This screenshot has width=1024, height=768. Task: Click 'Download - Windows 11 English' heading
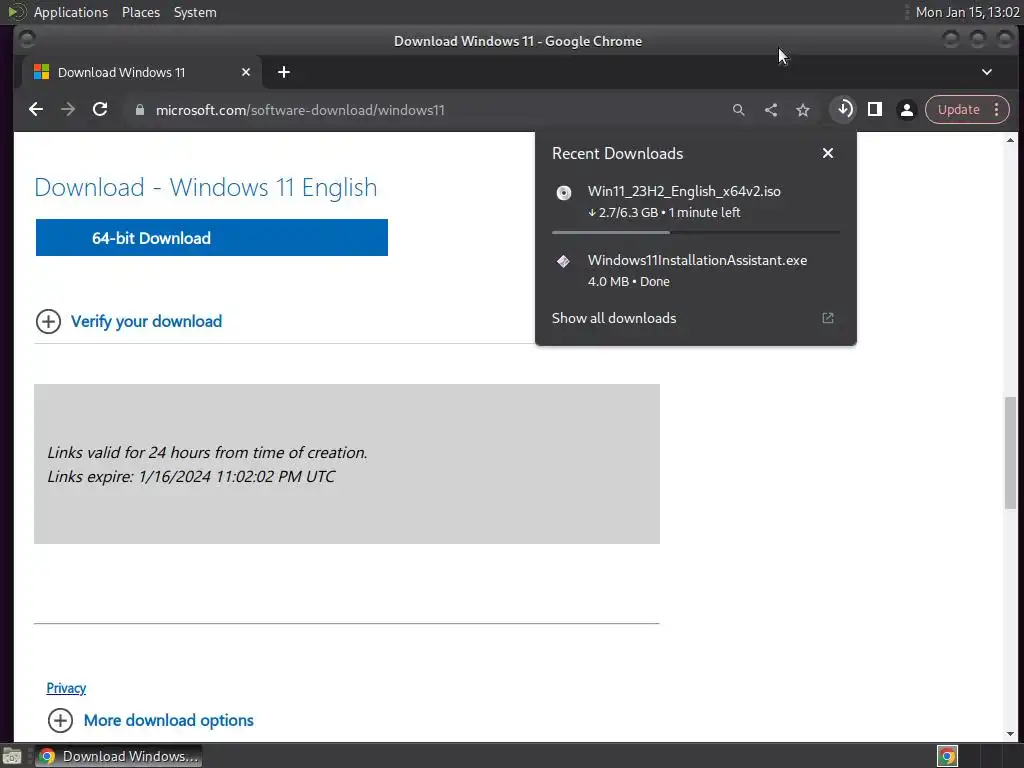[206, 187]
